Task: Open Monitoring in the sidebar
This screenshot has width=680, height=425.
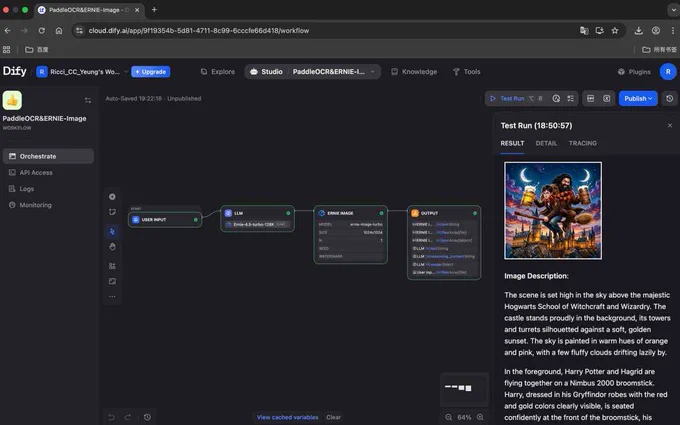Action: 48,205
